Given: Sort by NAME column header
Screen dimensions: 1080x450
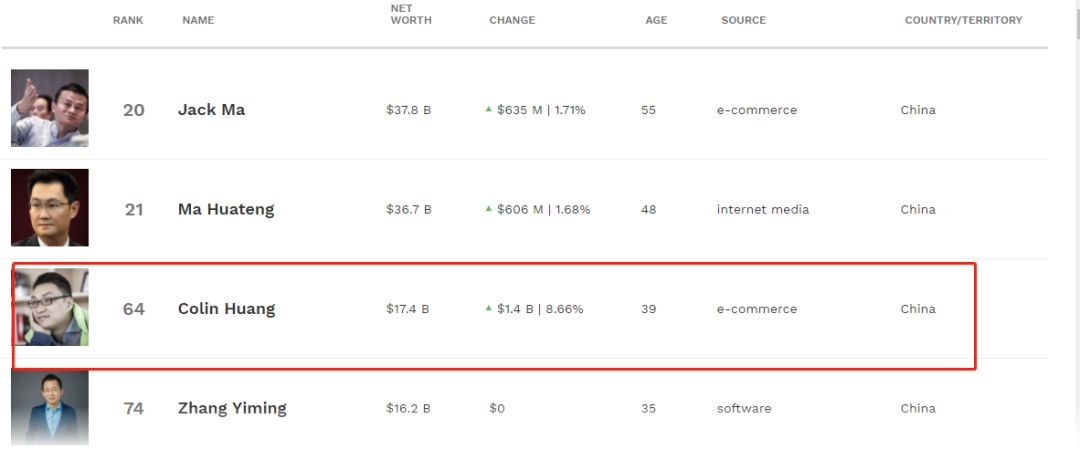Looking at the screenshot, I should coord(198,20).
